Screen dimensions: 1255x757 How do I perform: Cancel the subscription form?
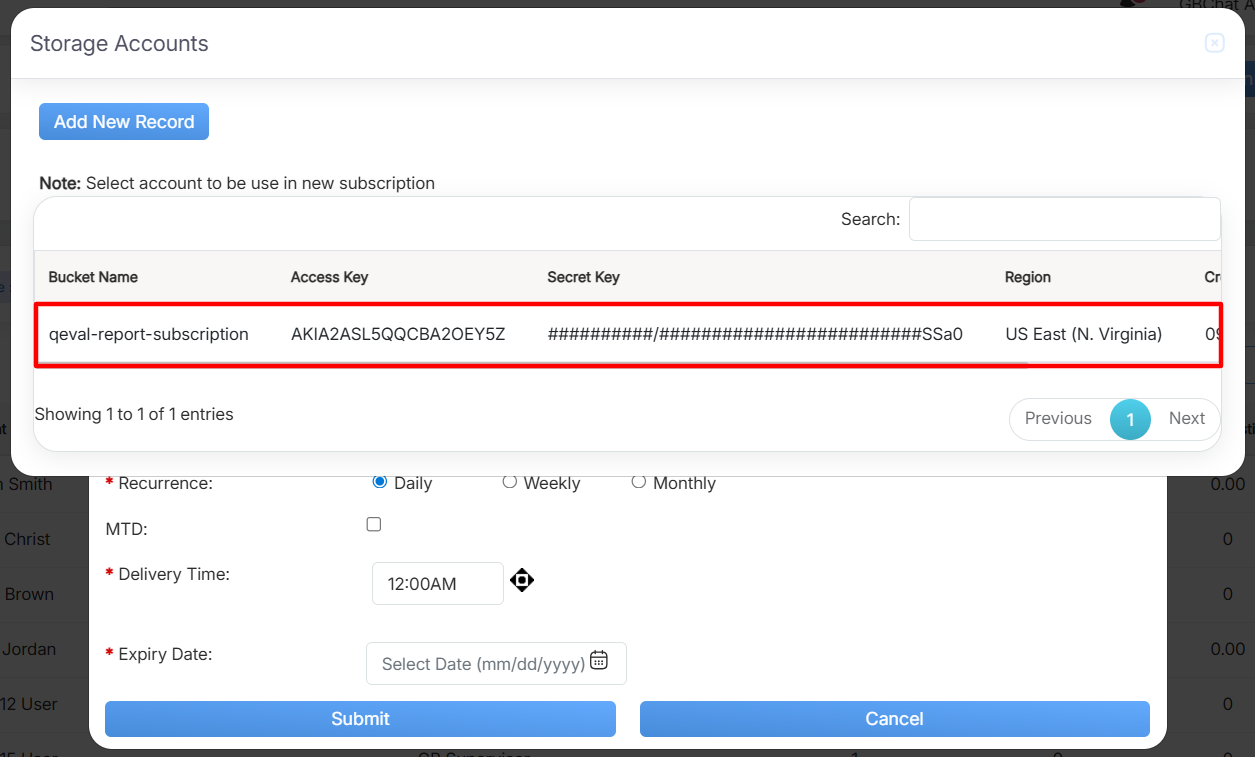click(x=895, y=719)
